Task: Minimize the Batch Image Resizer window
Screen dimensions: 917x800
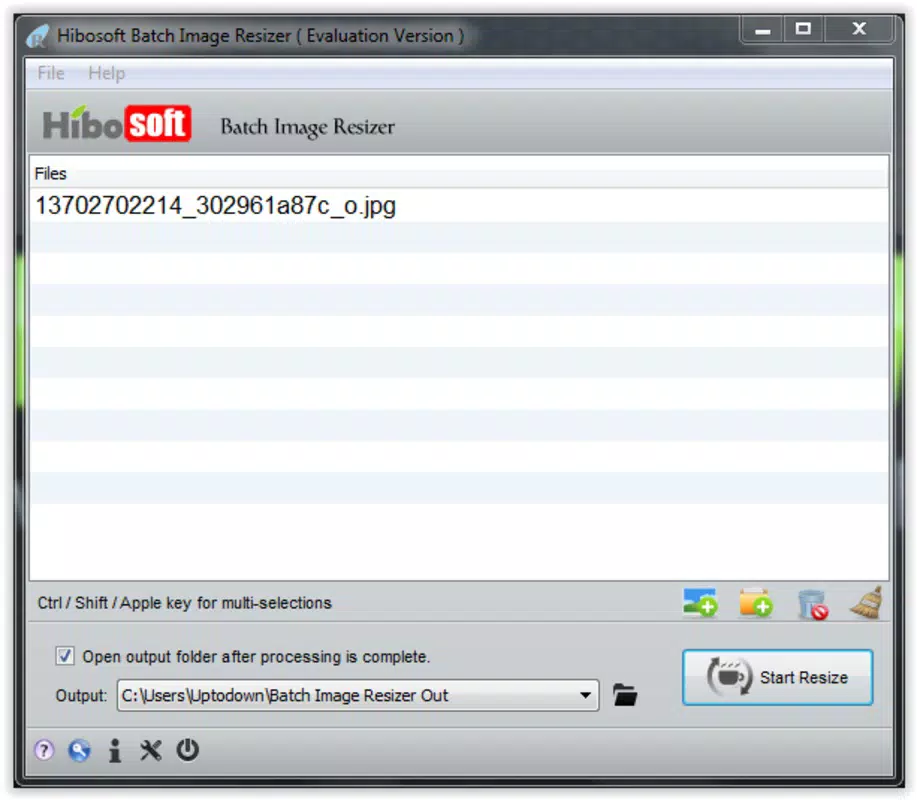Action: tap(762, 29)
